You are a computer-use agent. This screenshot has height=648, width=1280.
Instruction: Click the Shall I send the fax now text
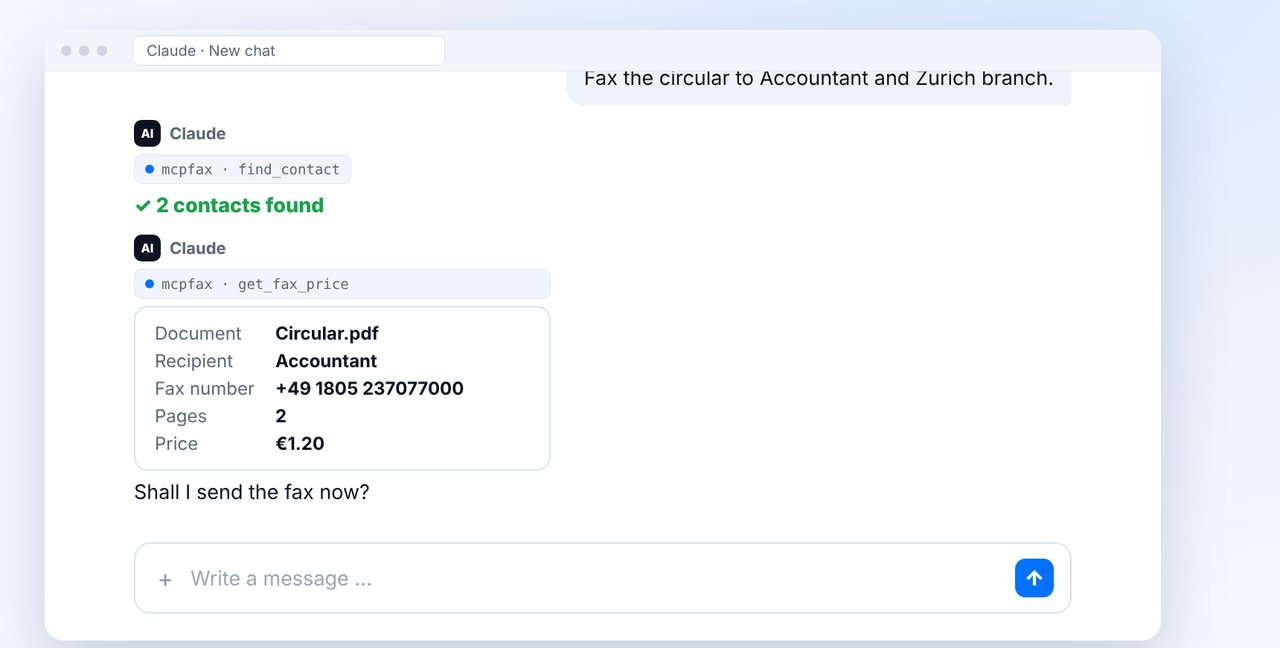[x=252, y=492]
